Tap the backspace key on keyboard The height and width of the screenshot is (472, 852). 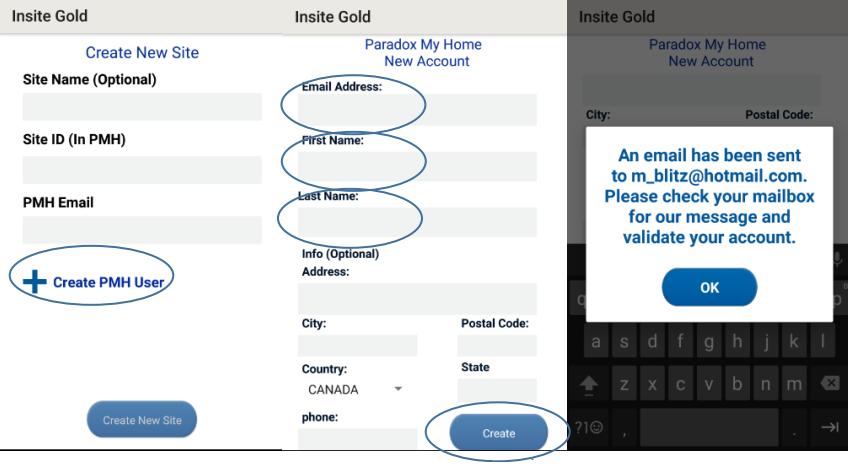[830, 383]
